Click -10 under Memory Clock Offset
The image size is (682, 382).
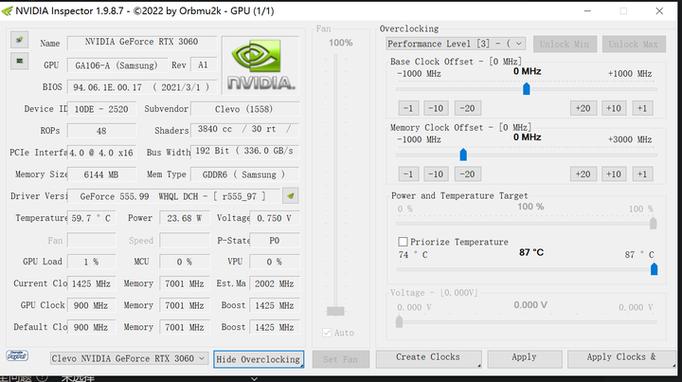tap(435, 174)
